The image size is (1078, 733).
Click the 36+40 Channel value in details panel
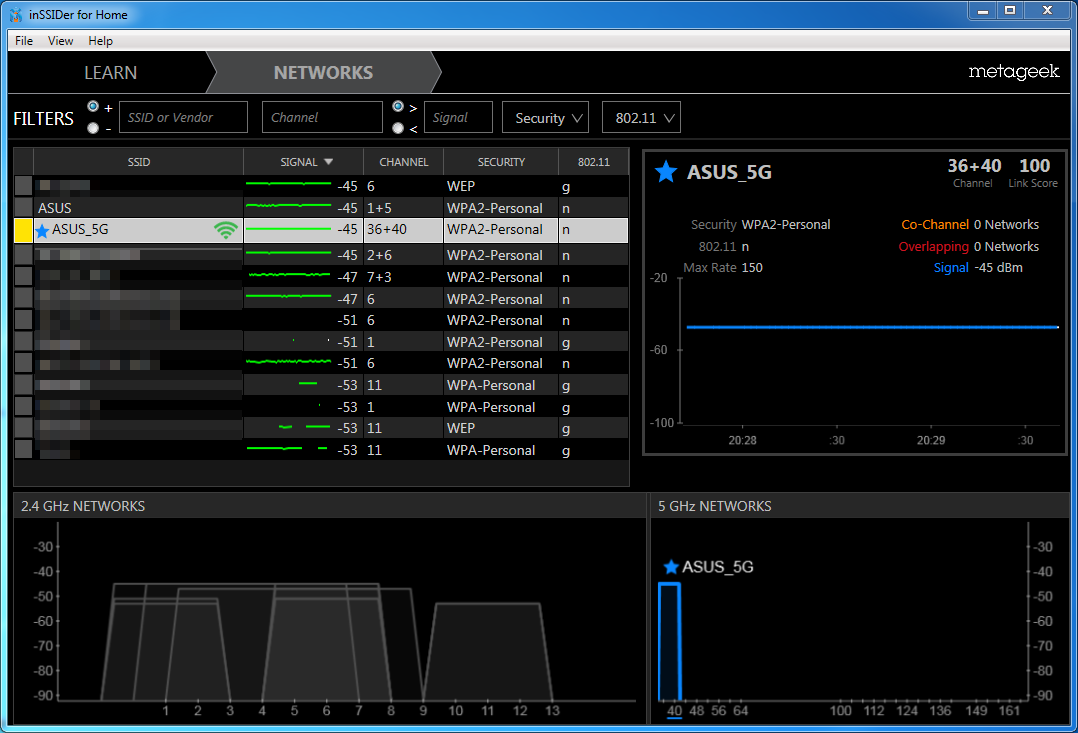pos(974,166)
